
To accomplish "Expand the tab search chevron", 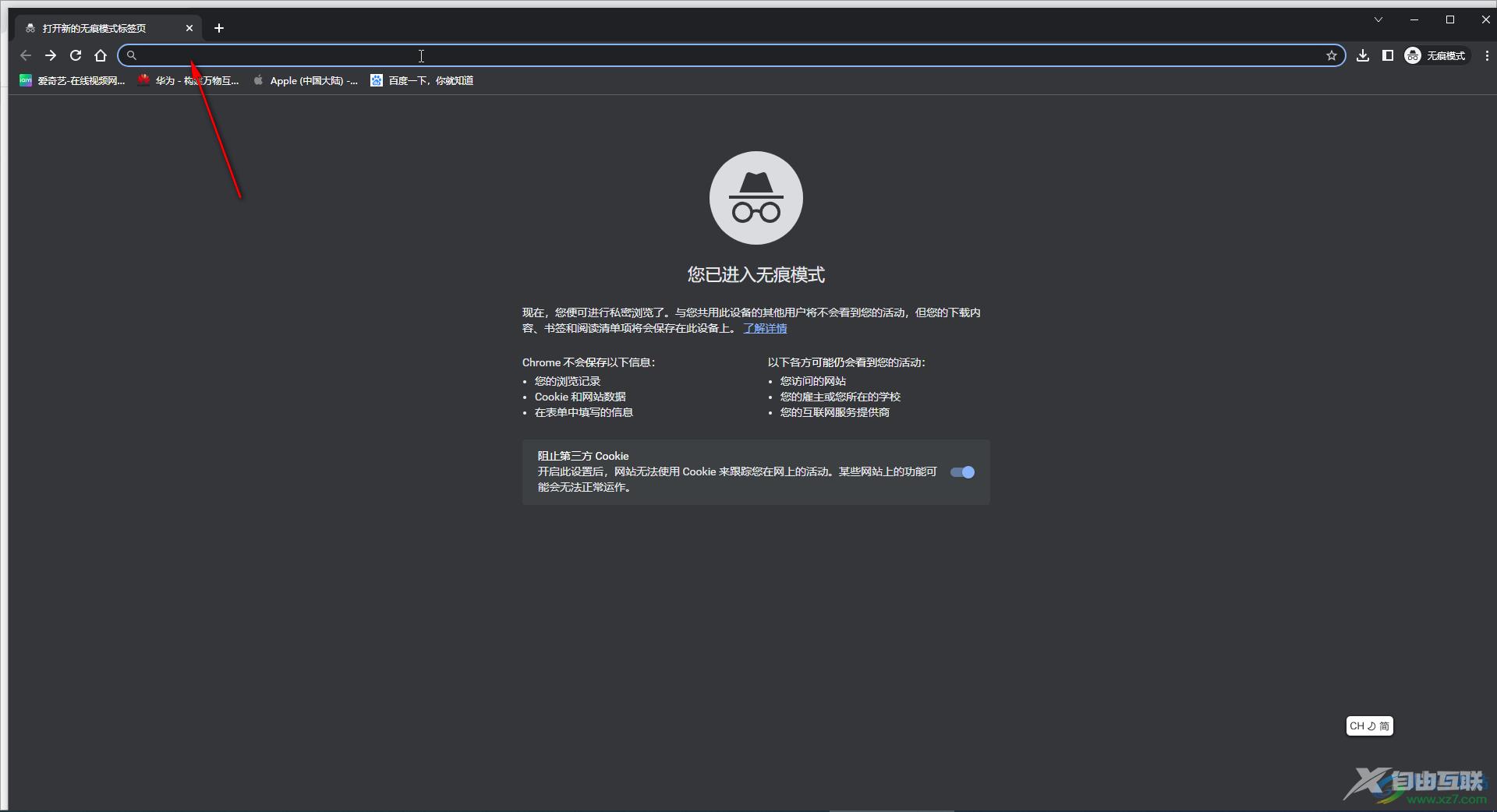I will pyautogui.click(x=1378, y=19).
